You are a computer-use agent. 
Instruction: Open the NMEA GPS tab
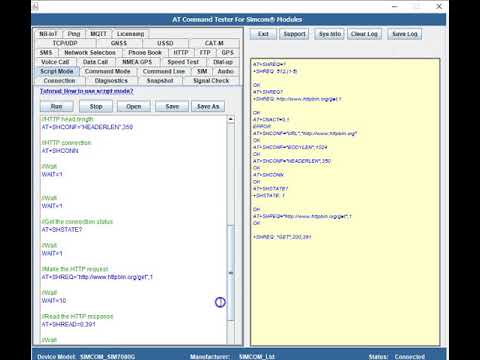coord(137,62)
